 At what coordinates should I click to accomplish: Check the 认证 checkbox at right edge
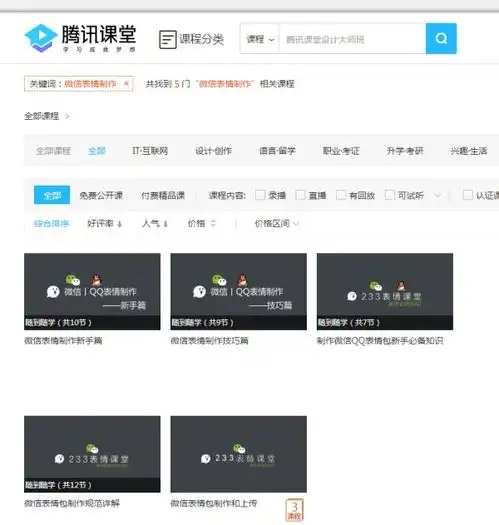[x=468, y=195]
